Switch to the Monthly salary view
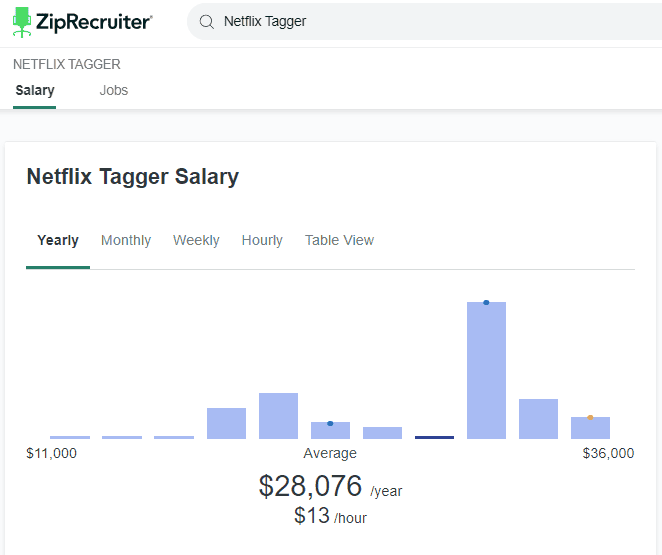Screen dimensions: 662x555 126,240
